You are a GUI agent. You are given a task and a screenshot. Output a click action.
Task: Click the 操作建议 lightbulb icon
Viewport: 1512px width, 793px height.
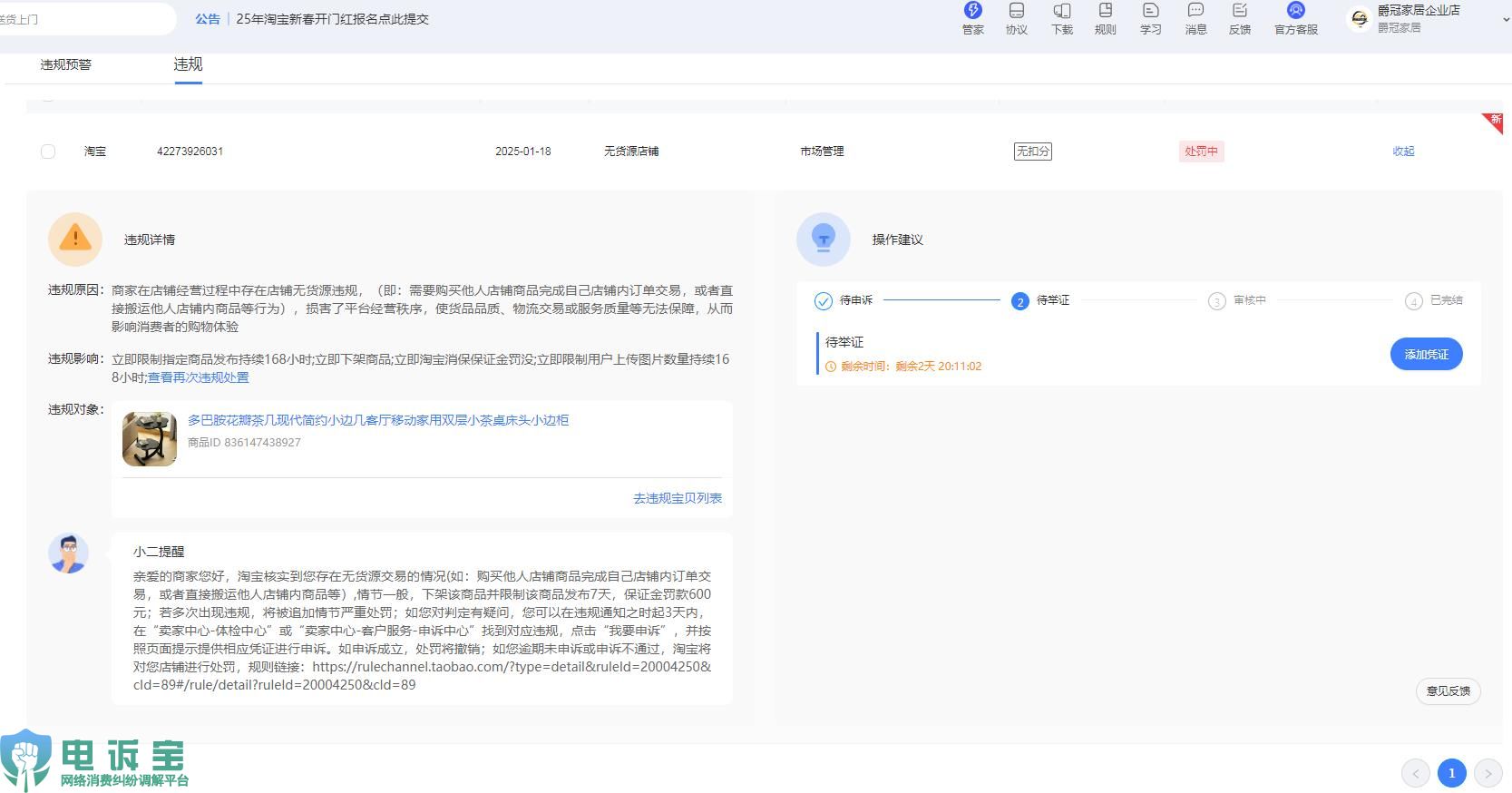(x=824, y=239)
